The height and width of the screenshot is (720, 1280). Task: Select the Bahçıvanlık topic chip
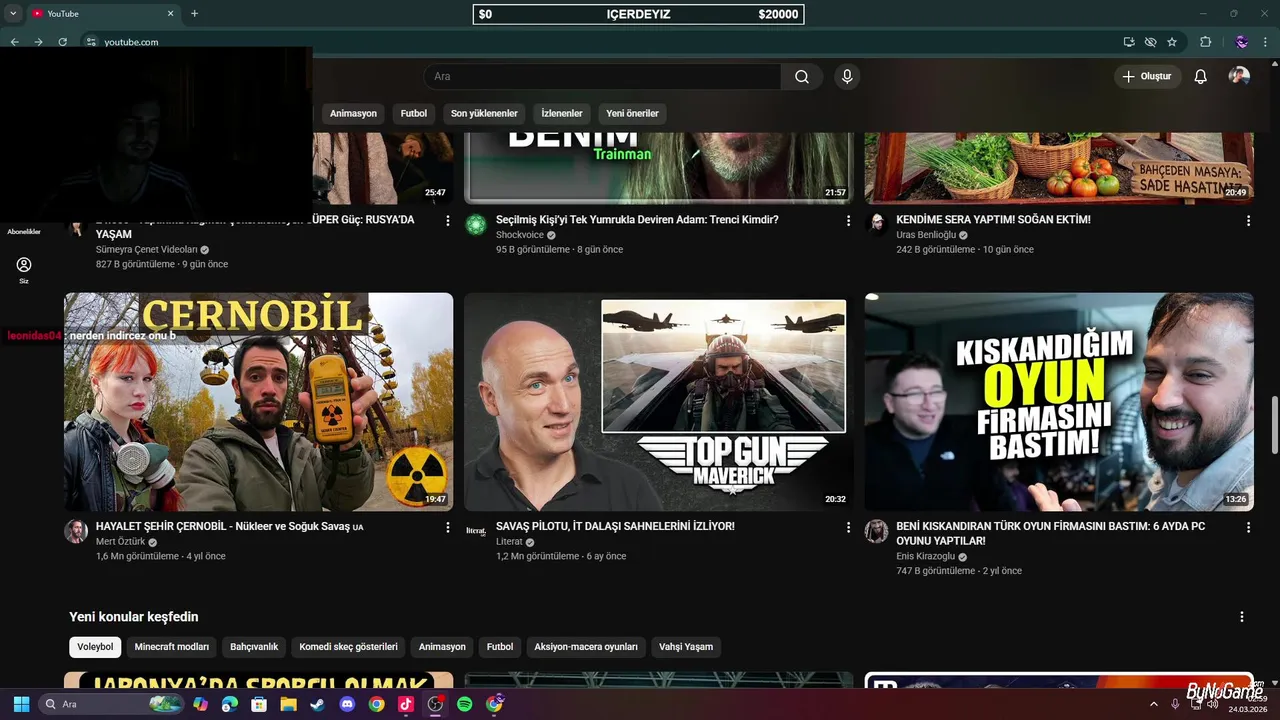[254, 647]
